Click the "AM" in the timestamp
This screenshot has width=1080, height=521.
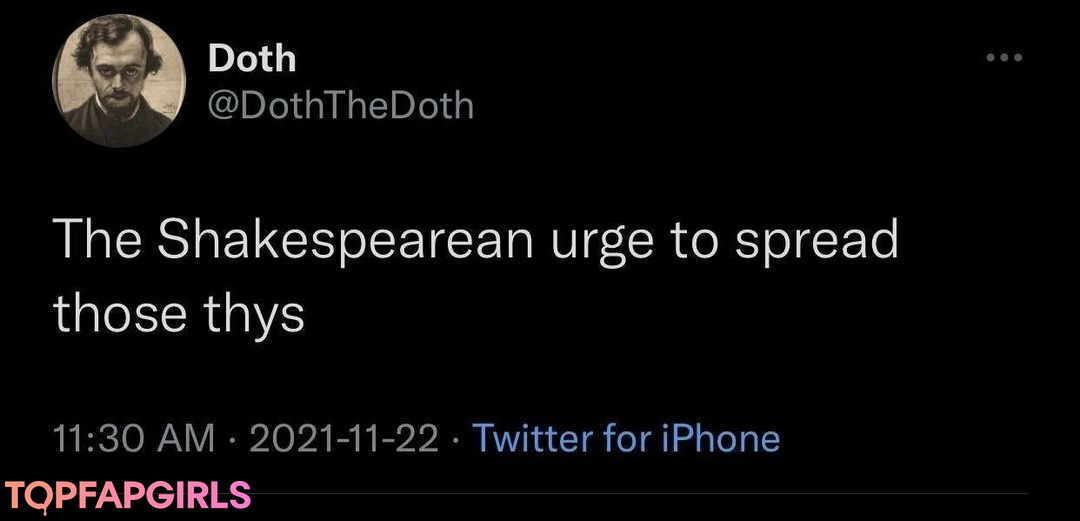coord(186,438)
